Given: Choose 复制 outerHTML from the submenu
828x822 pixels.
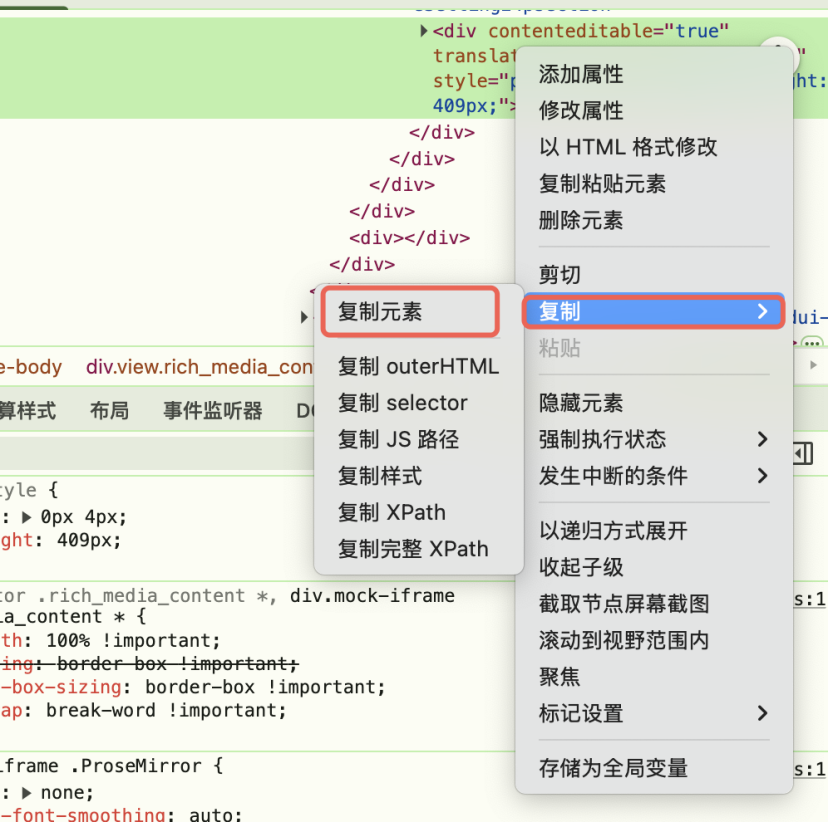Looking at the screenshot, I should pyautogui.click(x=419, y=366).
